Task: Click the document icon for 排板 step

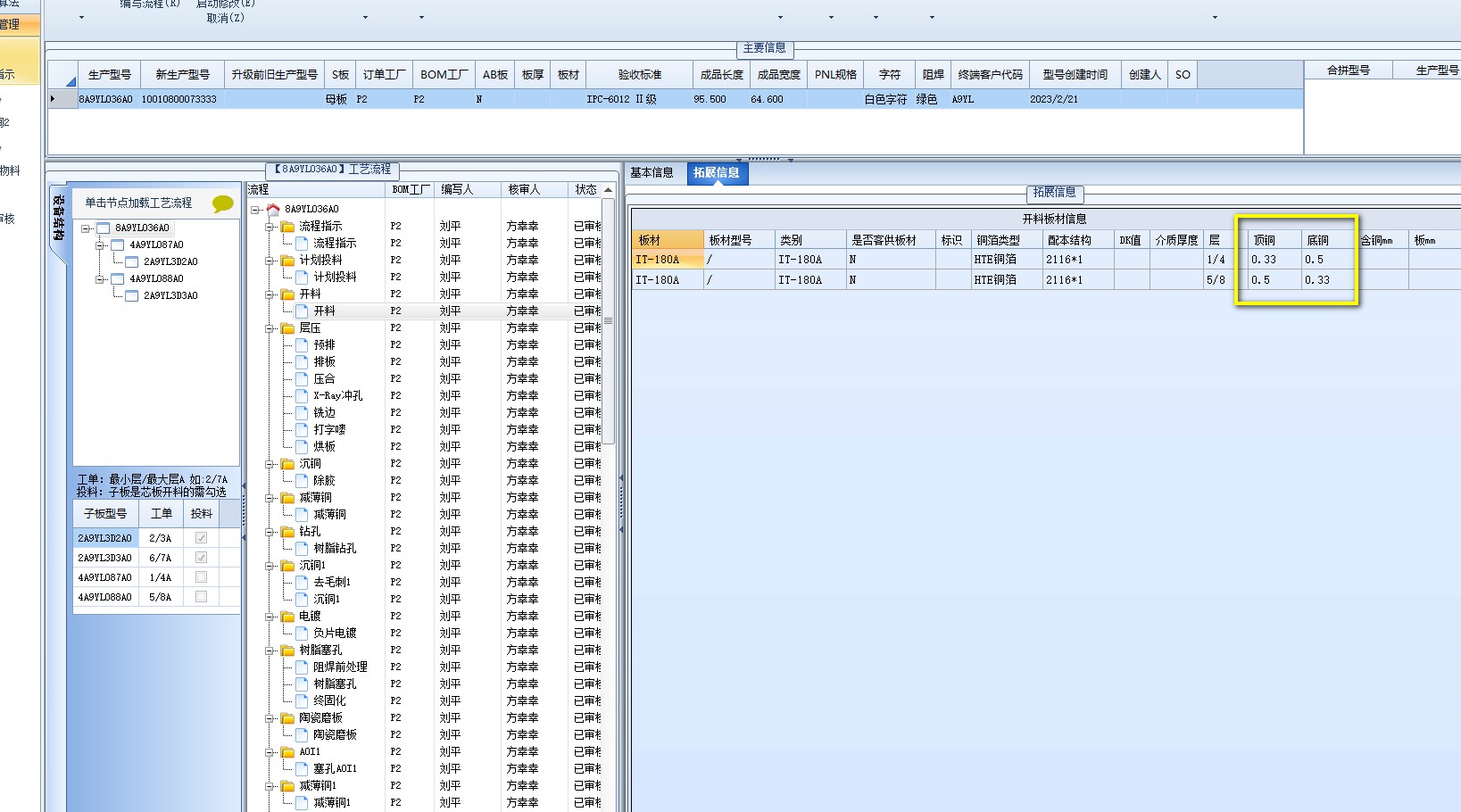Action: (x=302, y=362)
